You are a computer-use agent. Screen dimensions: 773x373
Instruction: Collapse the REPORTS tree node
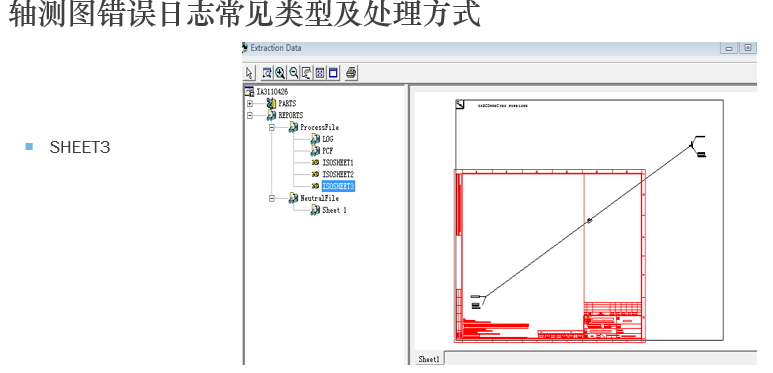[250, 115]
